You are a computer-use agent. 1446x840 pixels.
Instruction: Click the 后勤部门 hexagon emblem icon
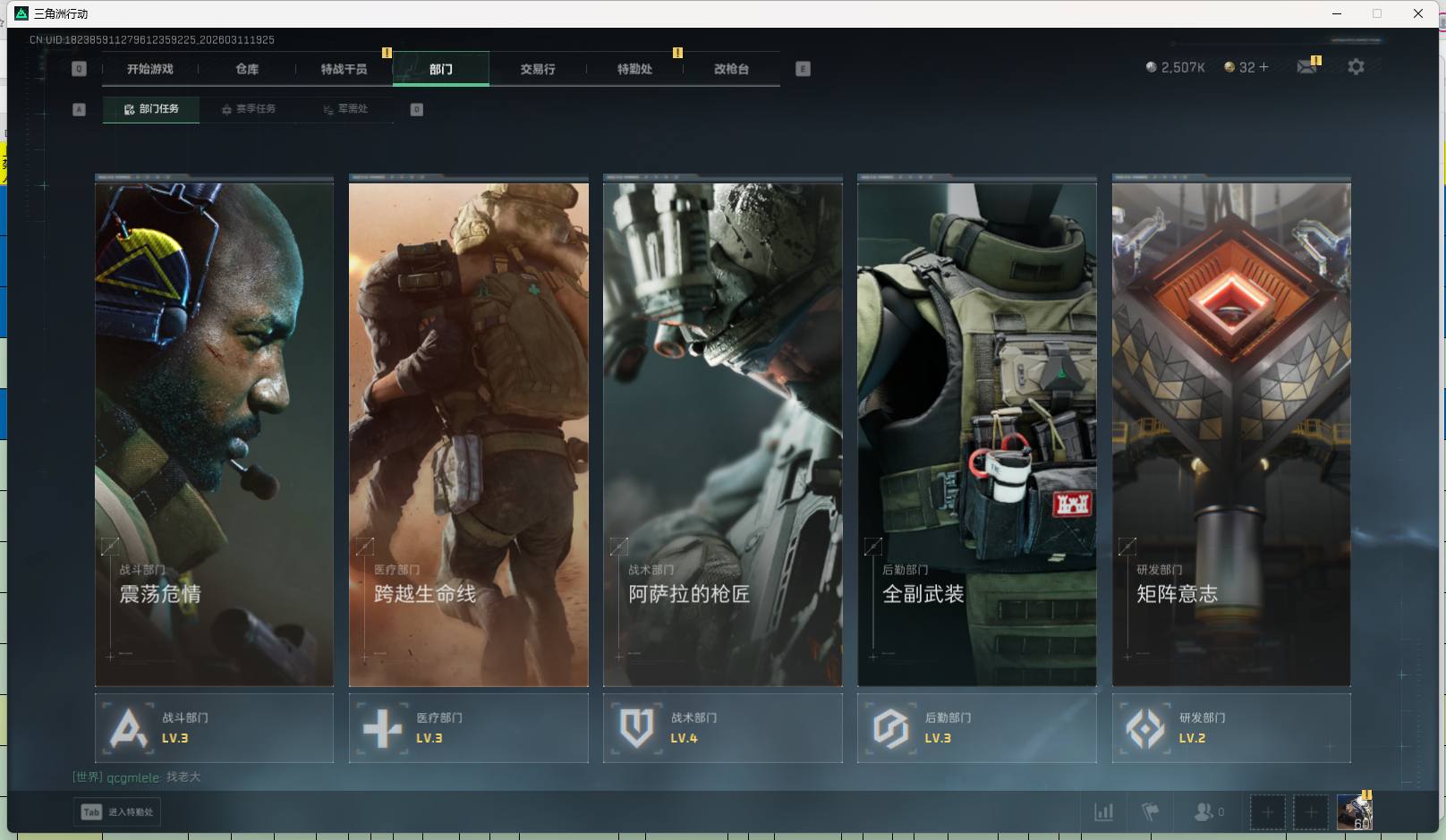(890, 728)
